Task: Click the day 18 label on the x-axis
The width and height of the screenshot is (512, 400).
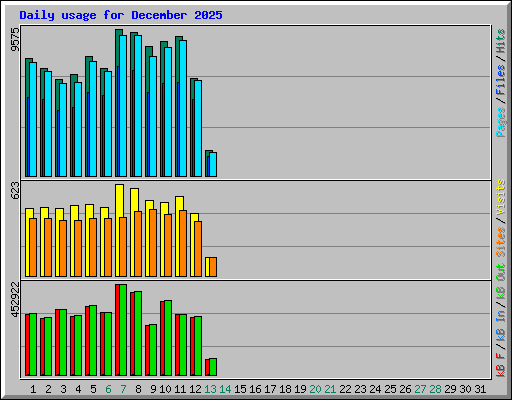Action: click(285, 389)
